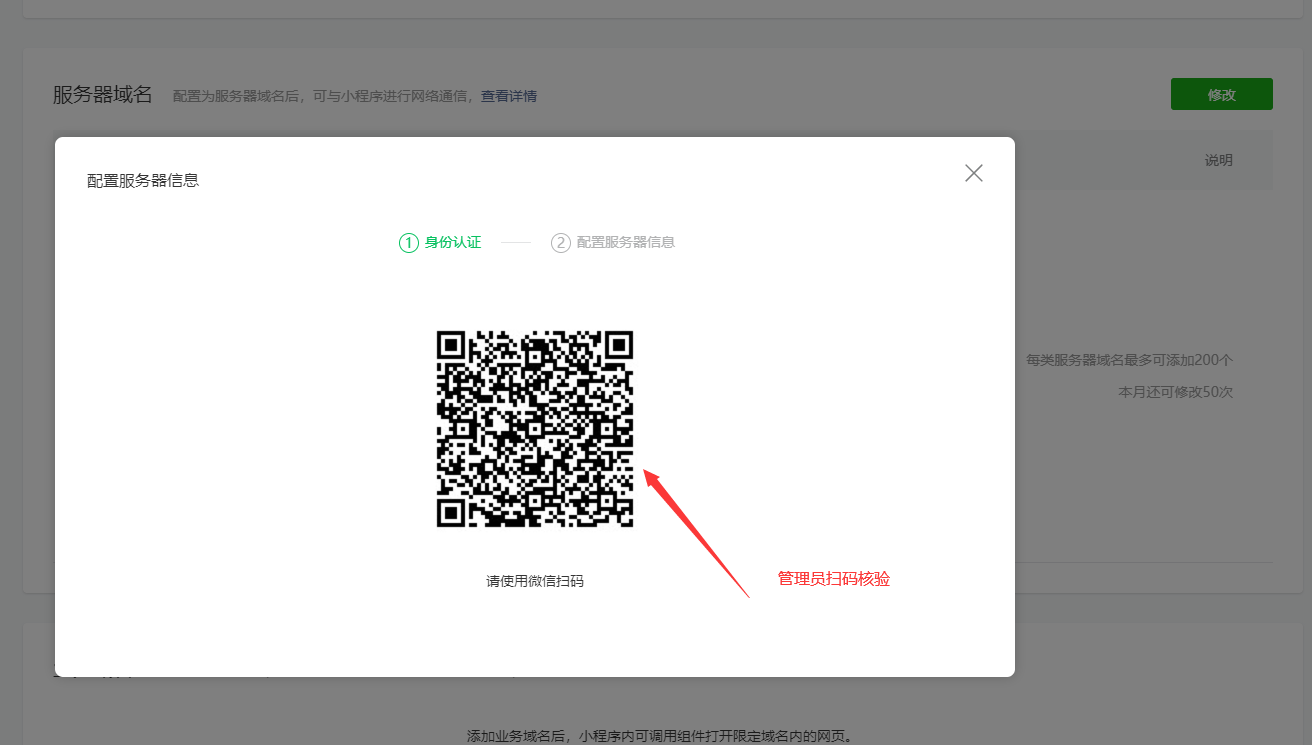Close the 配置服务器信息 dialog
This screenshot has height=745, width=1312.
tap(973, 173)
